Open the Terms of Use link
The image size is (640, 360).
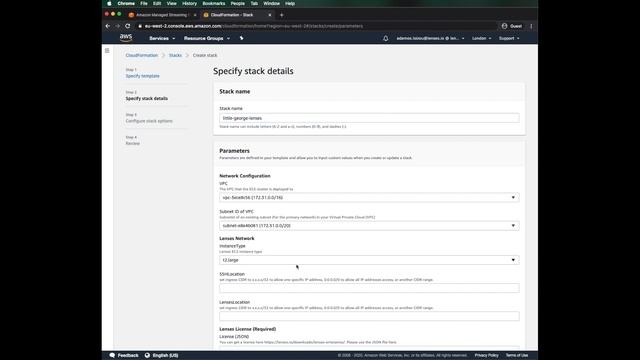point(517,356)
